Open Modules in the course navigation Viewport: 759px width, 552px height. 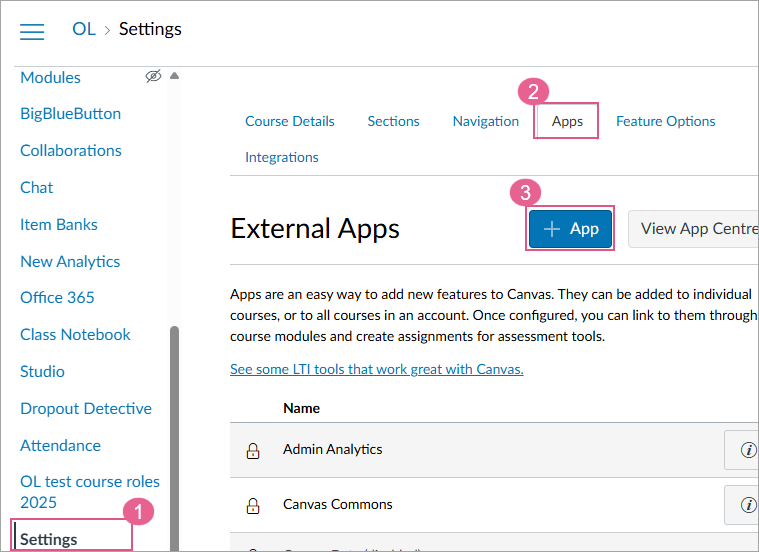pos(50,77)
